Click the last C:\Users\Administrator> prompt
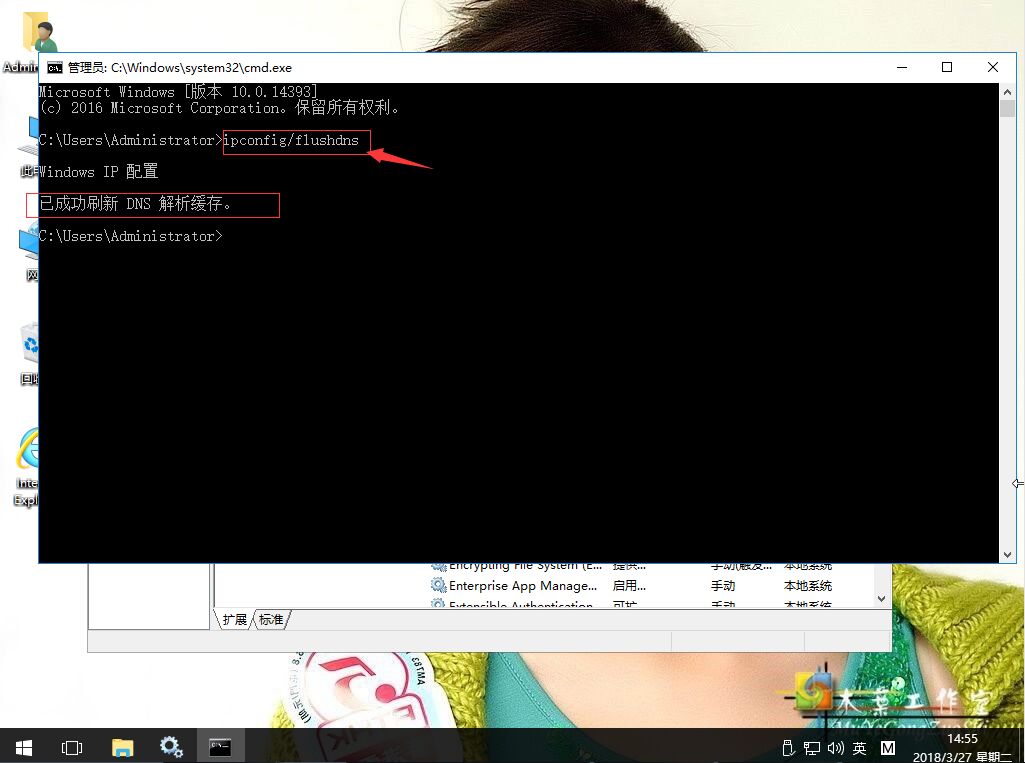 coord(131,236)
